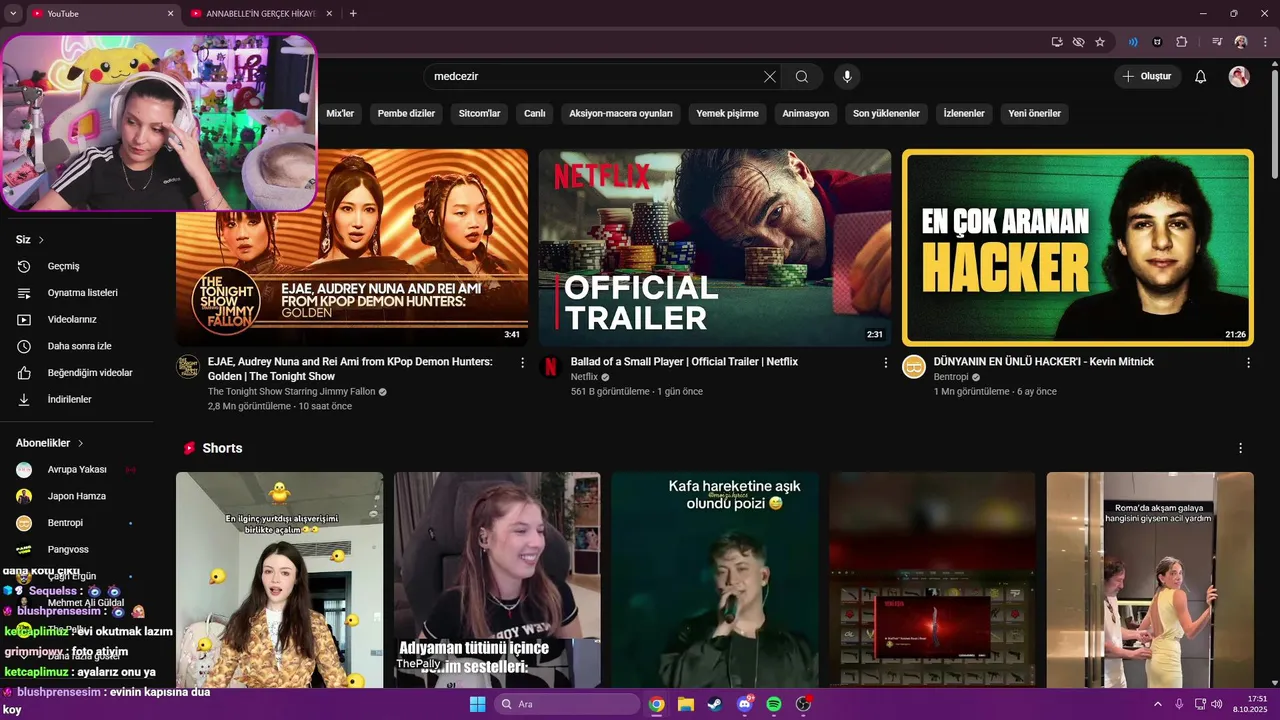Open the Kafa hareketine aşık olundu Short

click(715, 580)
